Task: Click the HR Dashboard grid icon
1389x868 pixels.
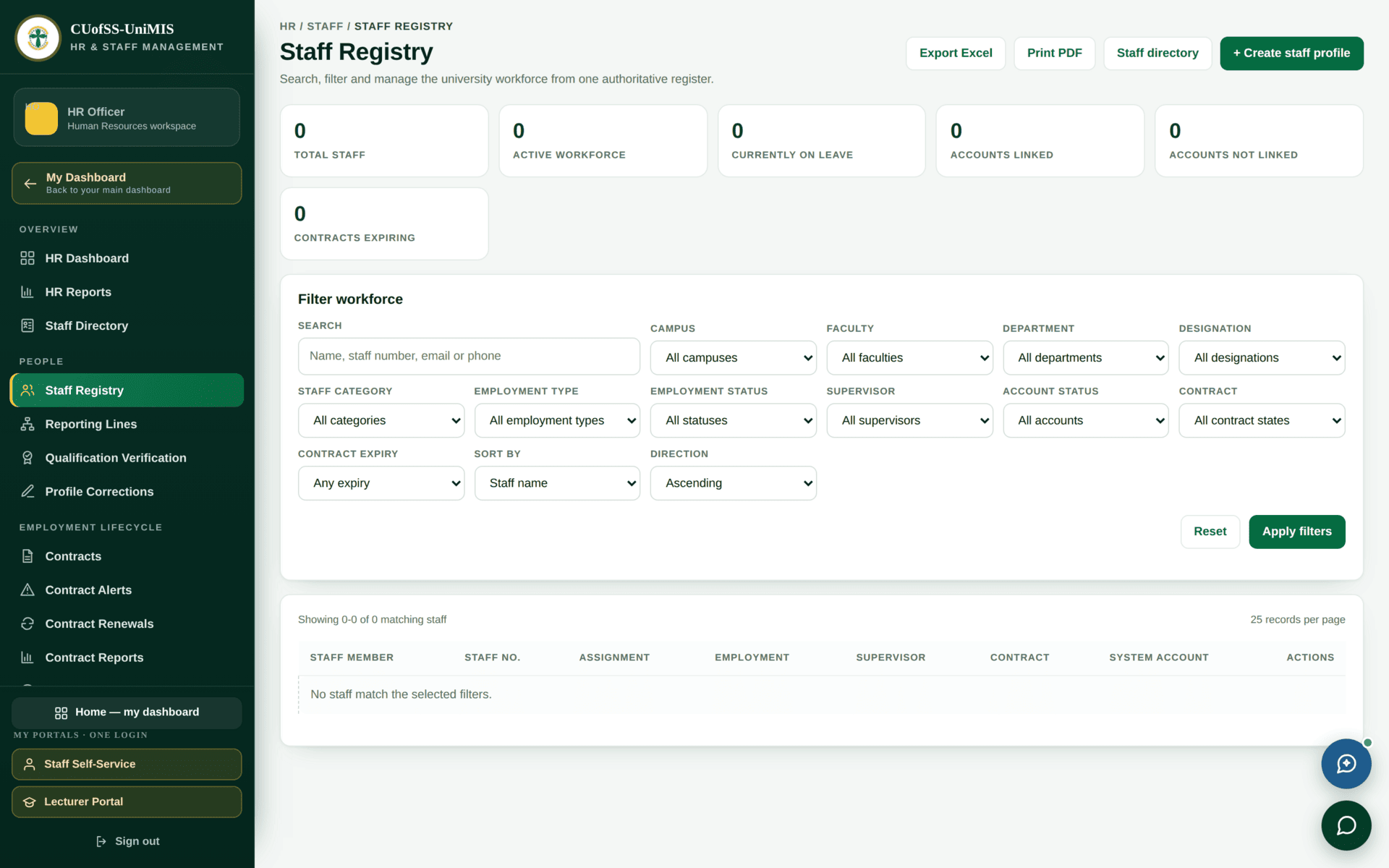Action: [27, 258]
